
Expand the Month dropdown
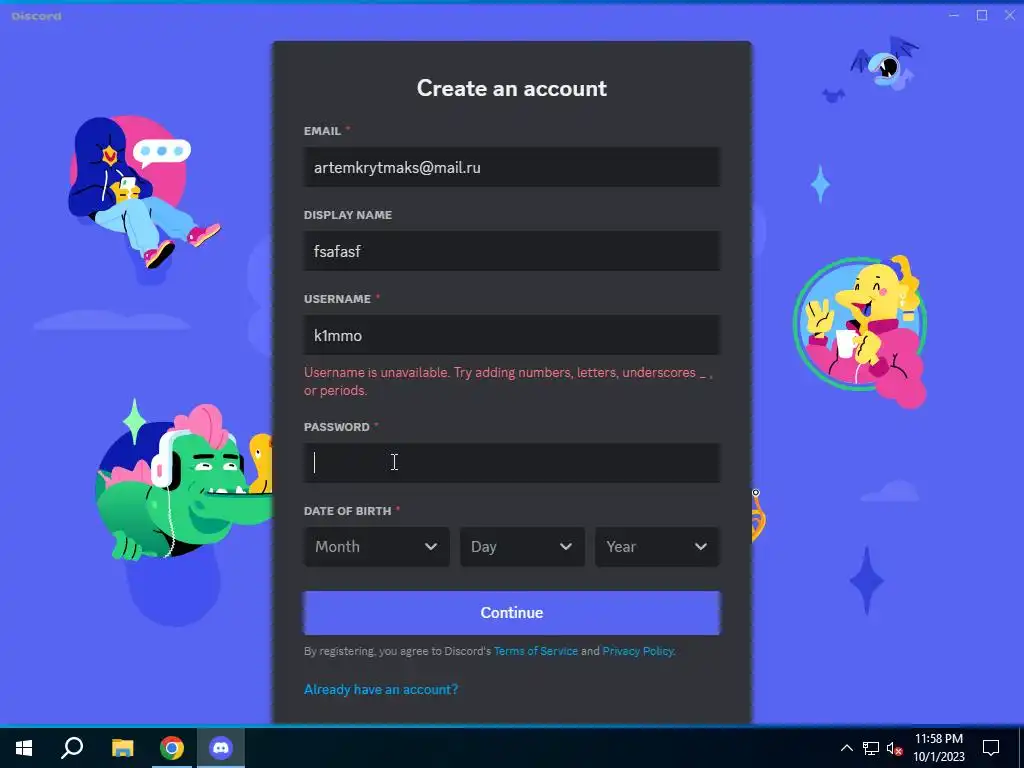pyautogui.click(x=376, y=547)
